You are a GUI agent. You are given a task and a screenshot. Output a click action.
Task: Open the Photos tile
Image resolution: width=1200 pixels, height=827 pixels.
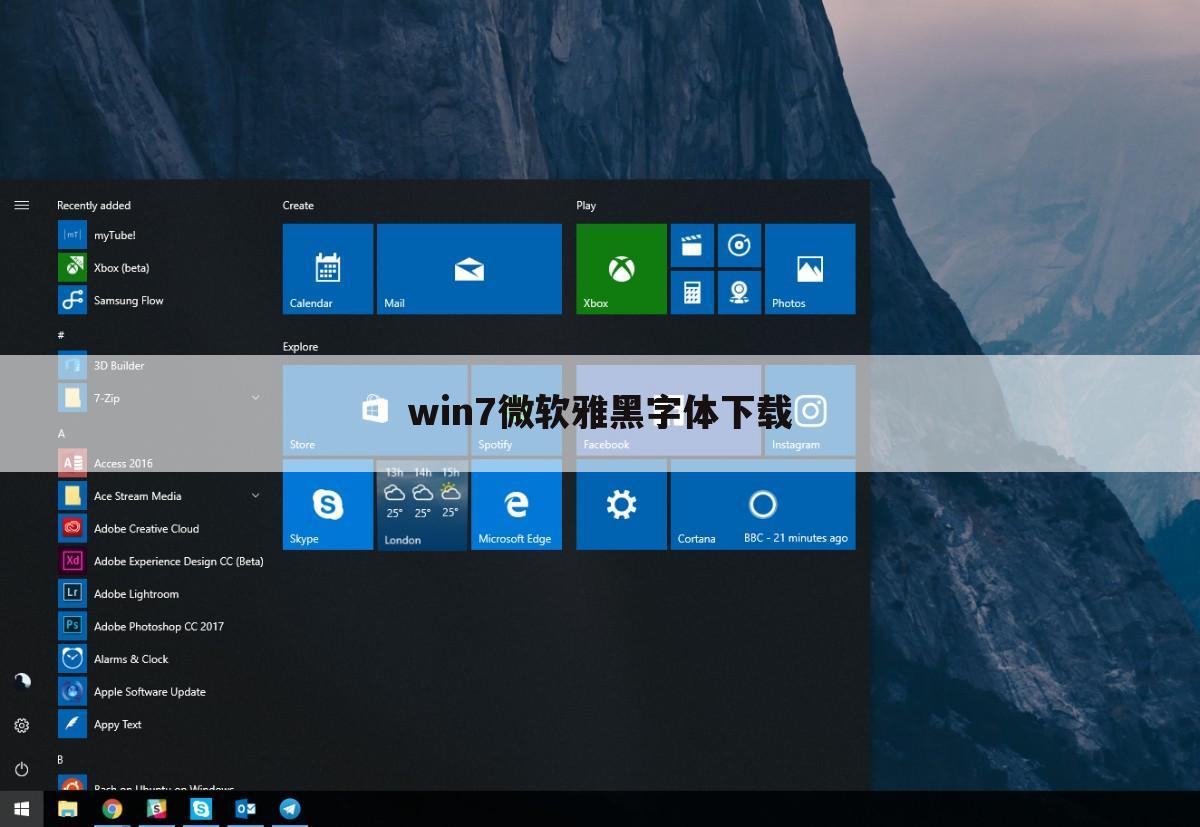pyautogui.click(x=810, y=269)
